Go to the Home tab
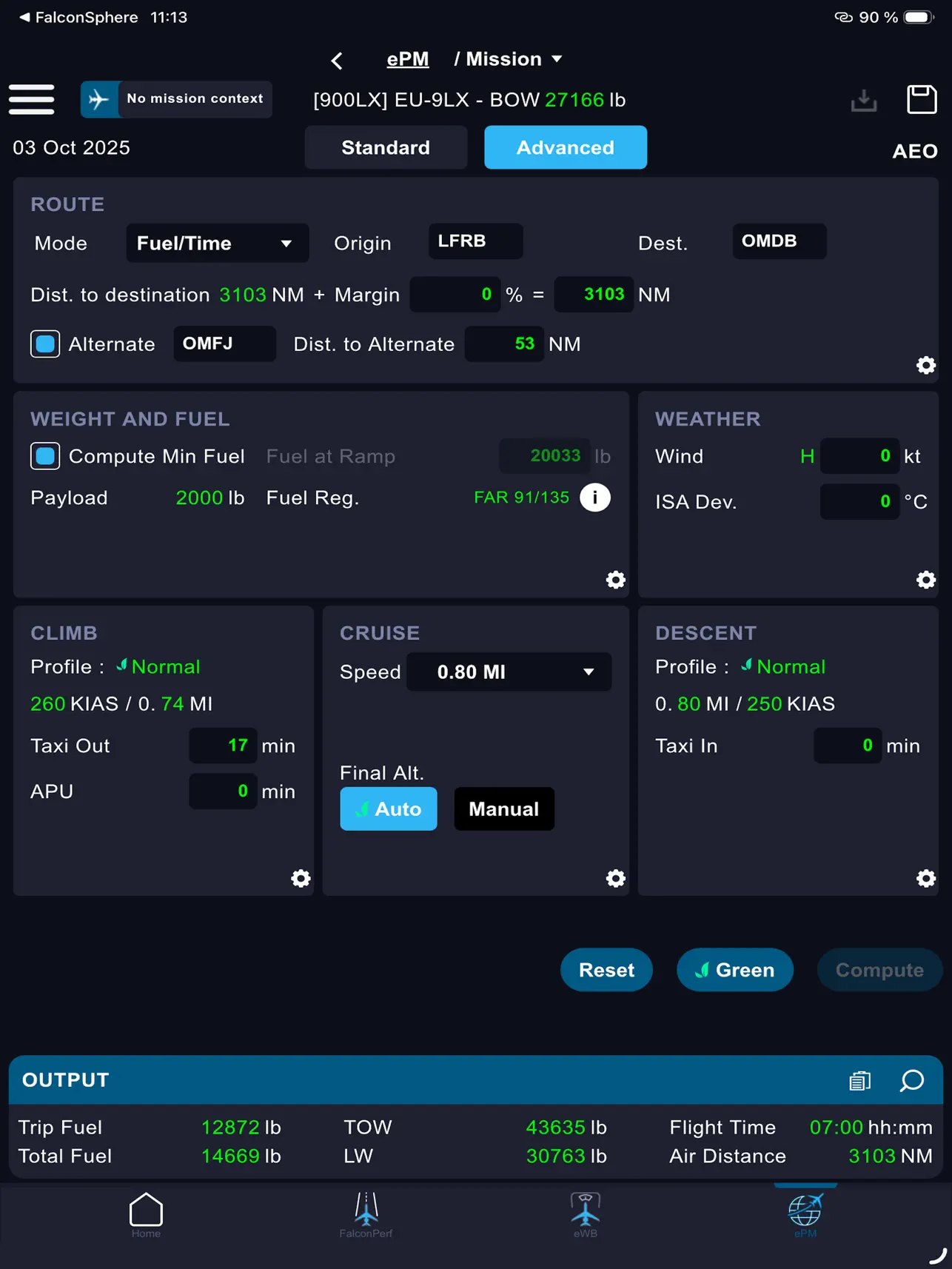Screen dimensions: 952x1269 coord(146,1215)
